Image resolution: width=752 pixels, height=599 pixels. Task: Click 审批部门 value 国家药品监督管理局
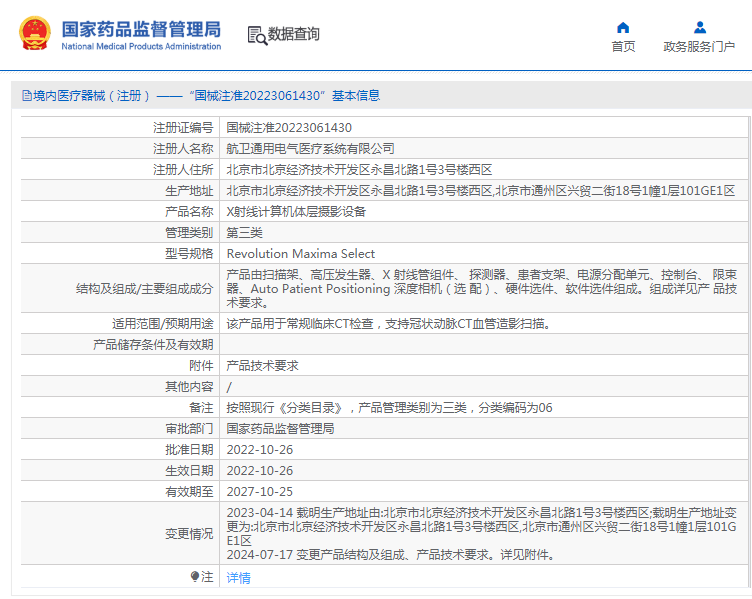click(281, 429)
